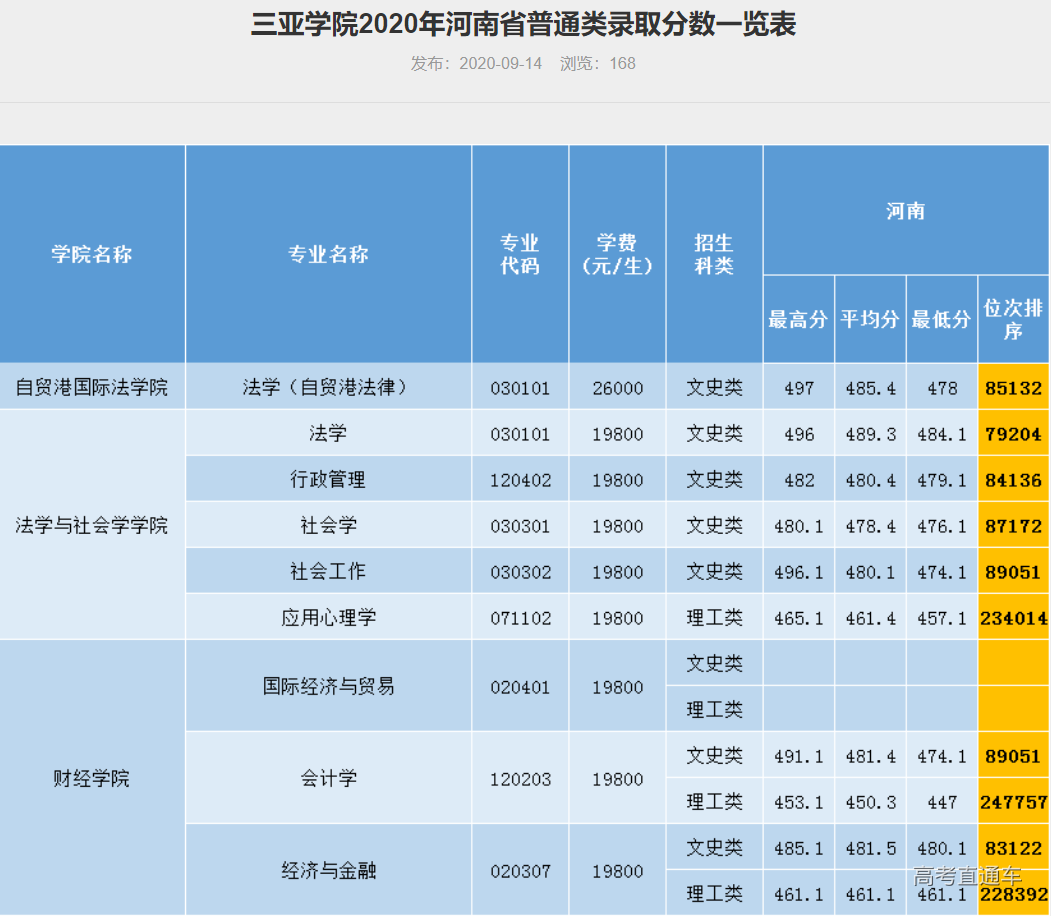1051x916 pixels.
Task: Click the 学费（元/生）header cell
Action: pos(617,255)
